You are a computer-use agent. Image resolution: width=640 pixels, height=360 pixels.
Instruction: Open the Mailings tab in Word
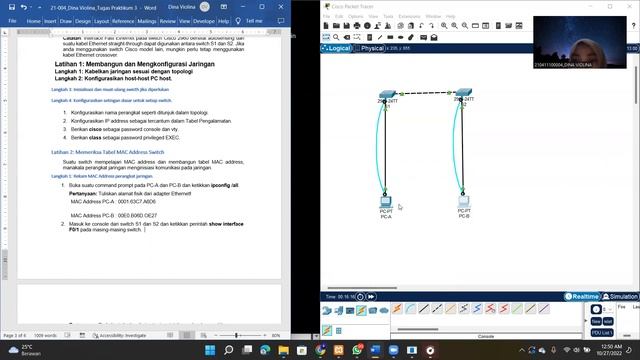point(147,21)
